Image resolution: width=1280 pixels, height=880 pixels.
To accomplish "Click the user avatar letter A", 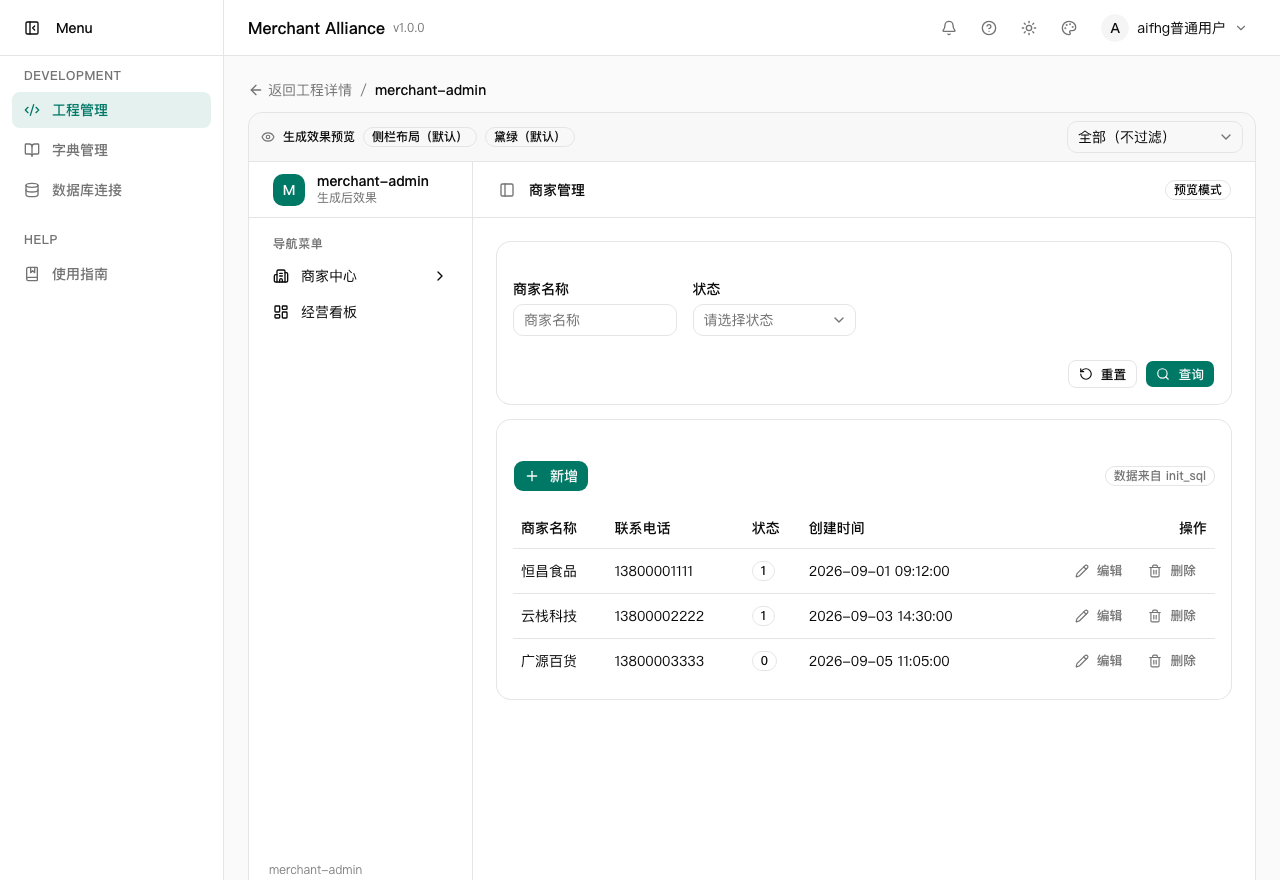I will coord(1115,28).
